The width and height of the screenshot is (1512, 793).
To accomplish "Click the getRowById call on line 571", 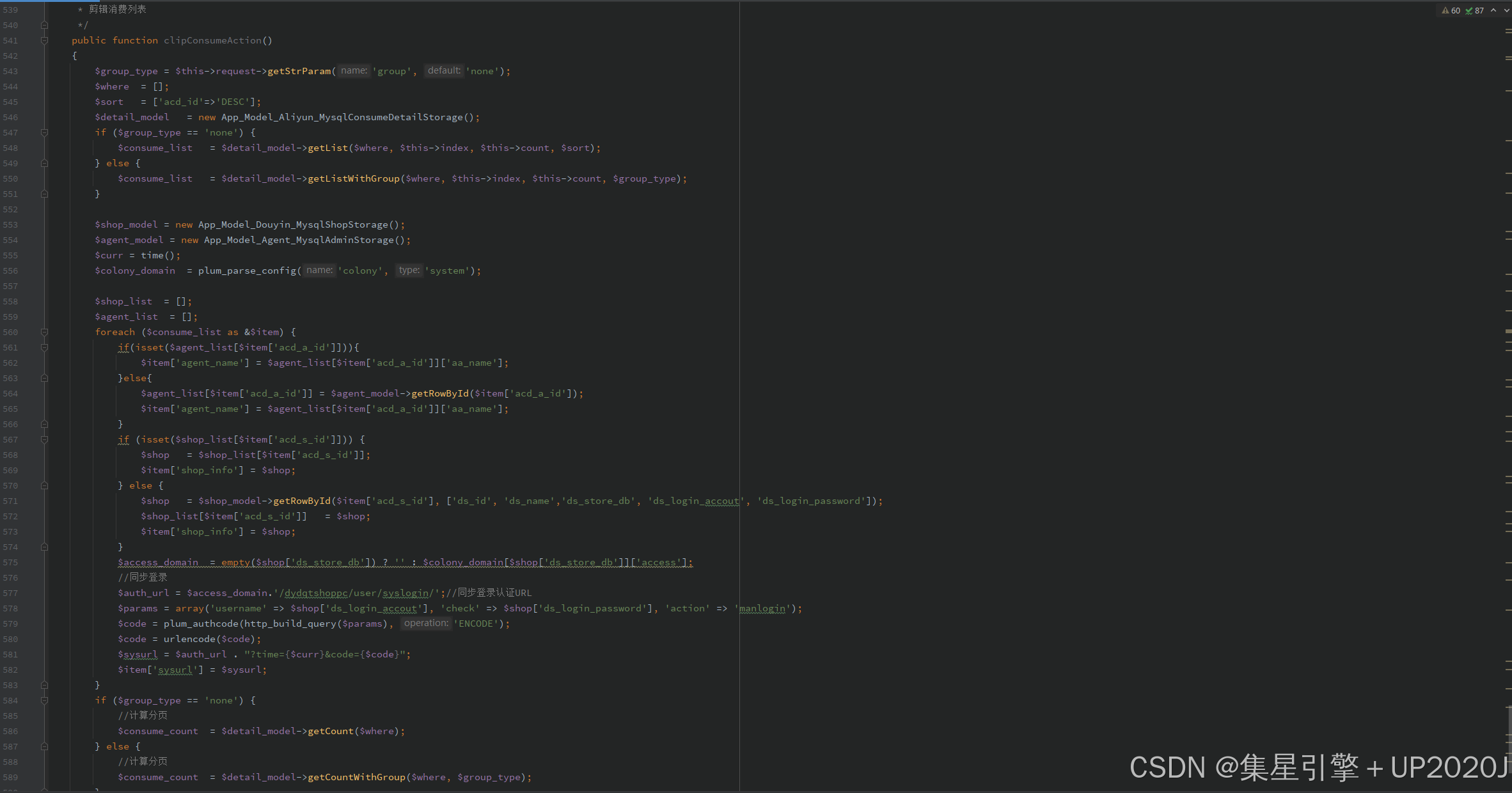I will [x=301, y=501].
